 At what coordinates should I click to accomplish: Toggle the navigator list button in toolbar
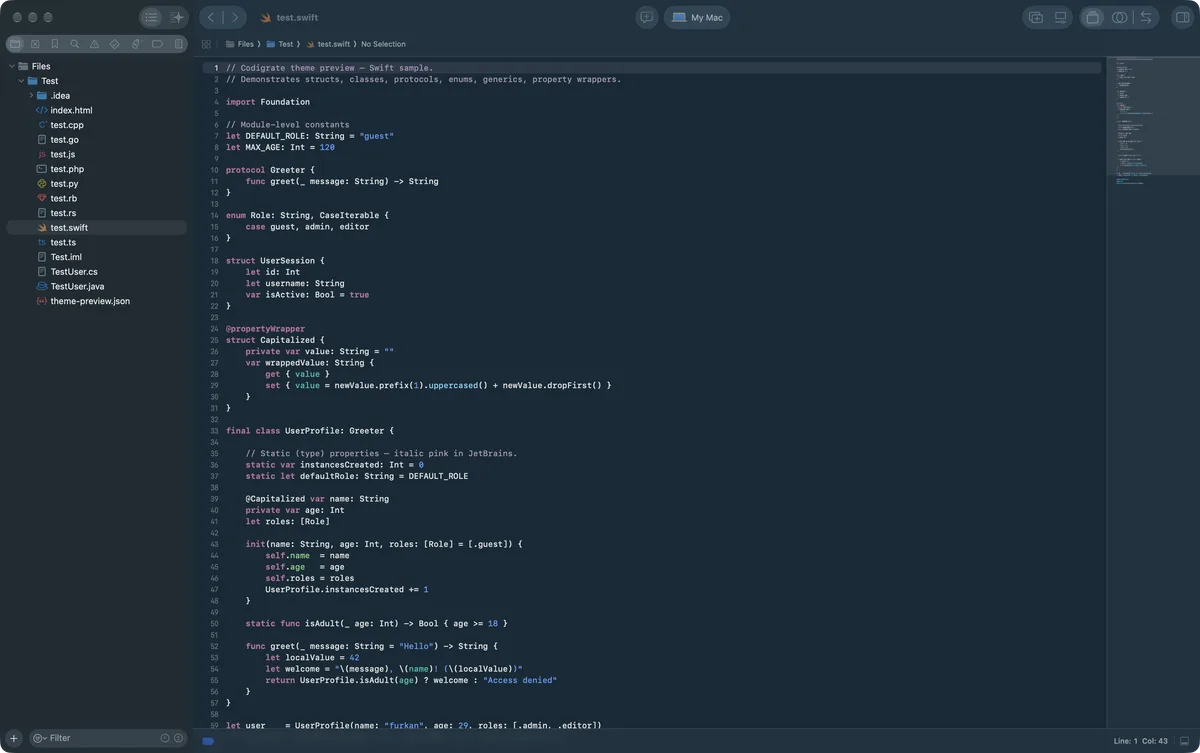150,17
